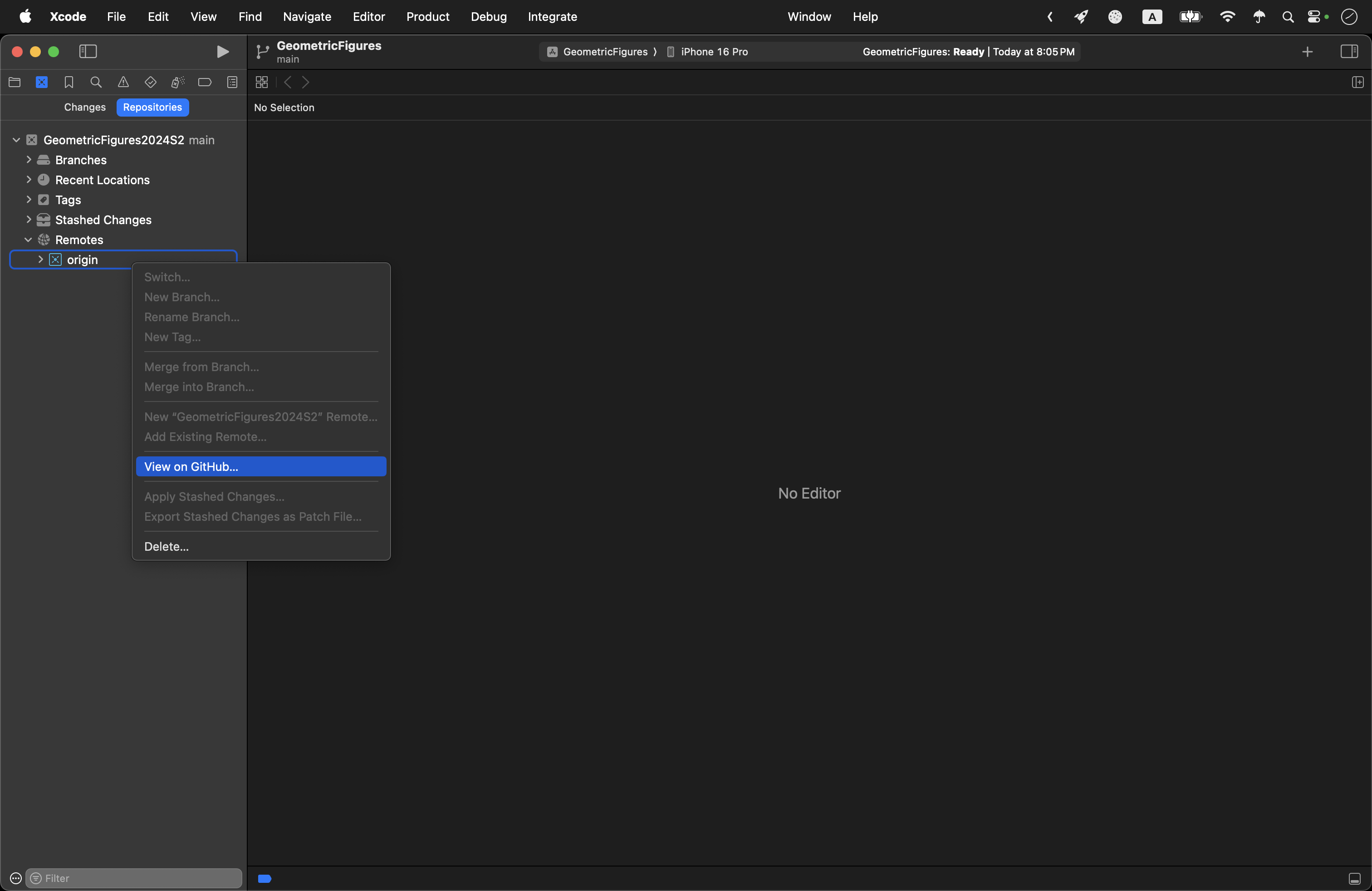The height and width of the screenshot is (891, 1372).
Task: Expand the Branches tree item
Action: pyautogui.click(x=28, y=160)
